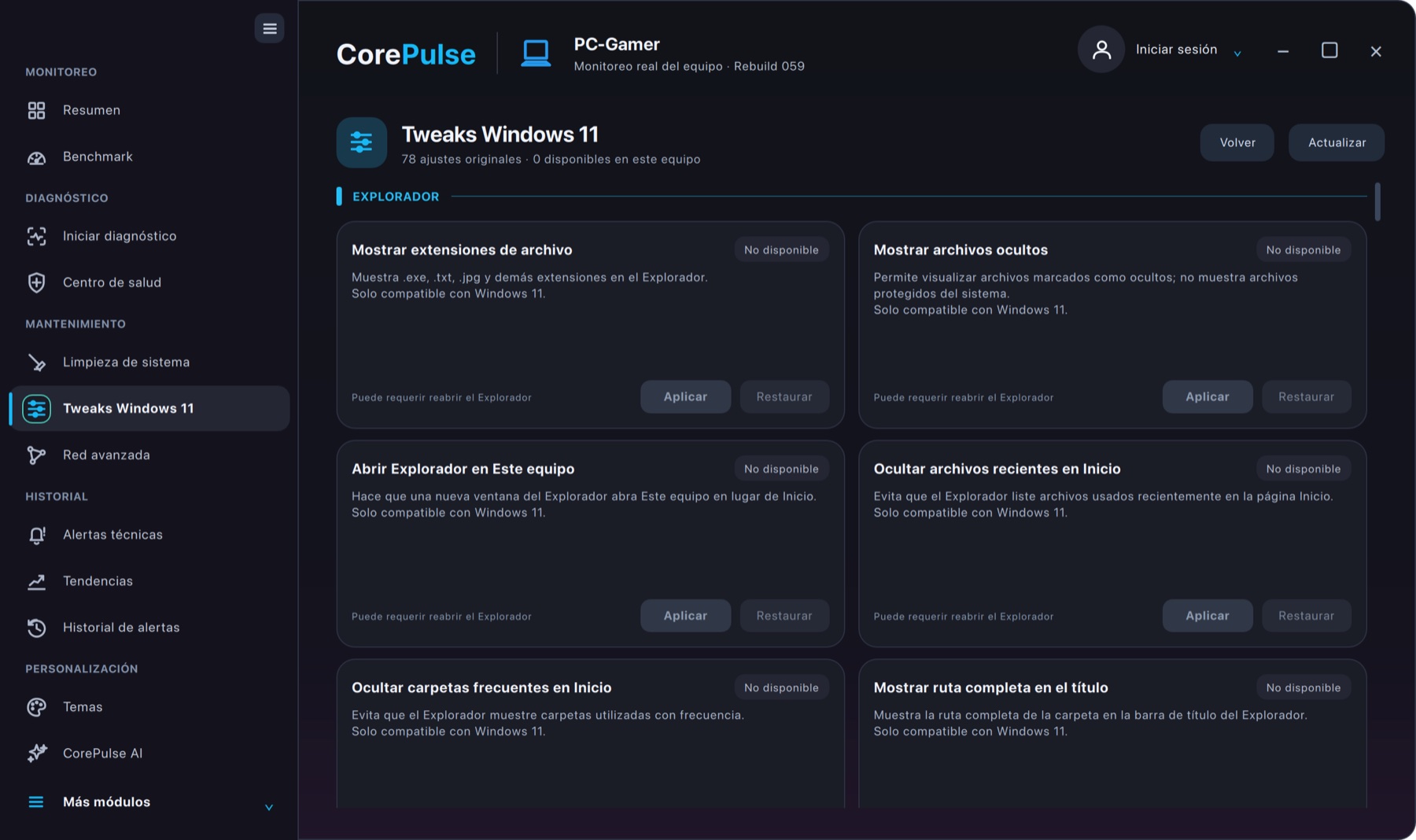Click the Actualizar button
The width and height of the screenshot is (1416, 840).
(x=1337, y=142)
